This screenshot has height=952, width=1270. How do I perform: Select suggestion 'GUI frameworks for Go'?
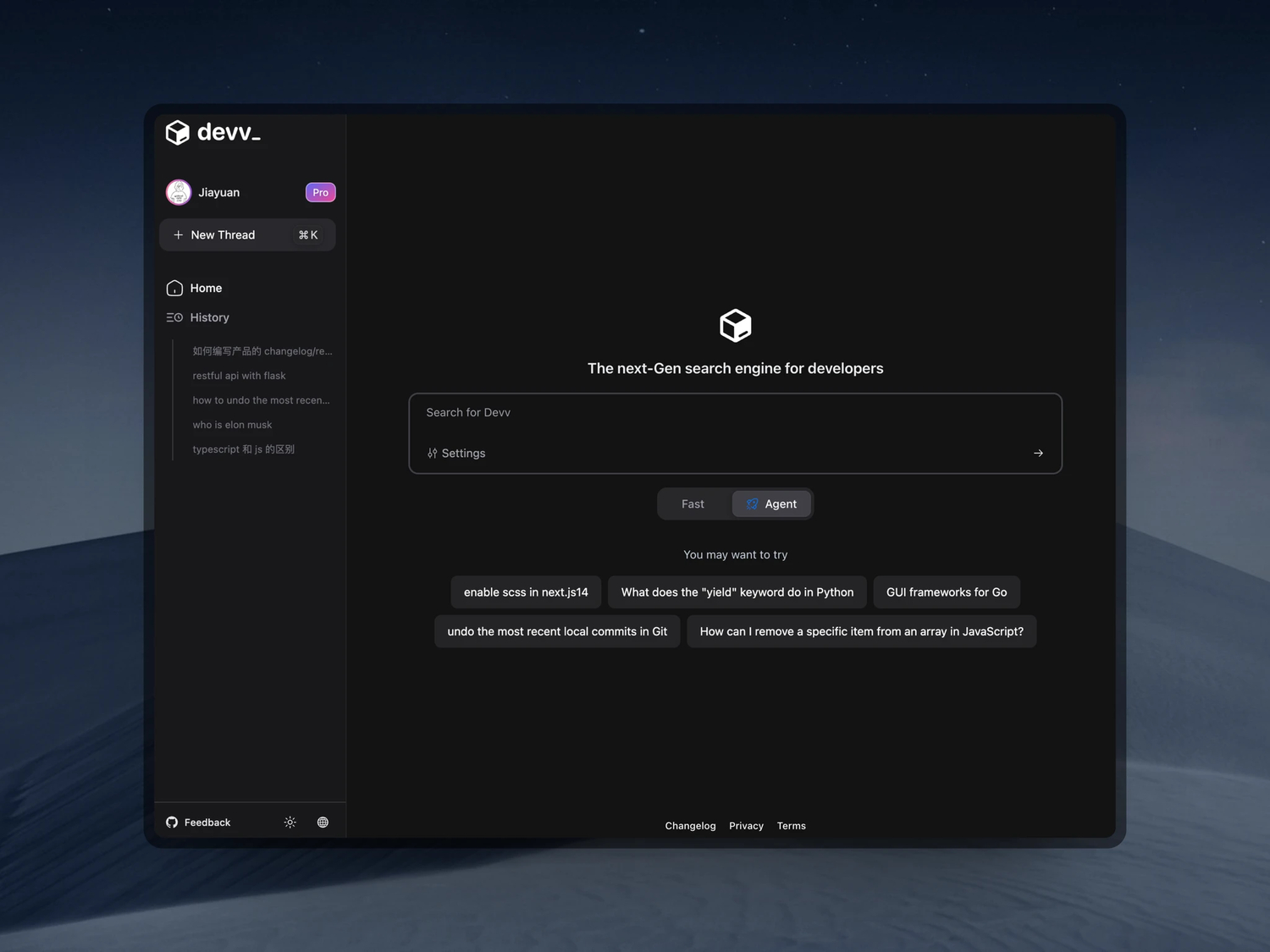pyautogui.click(x=946, y=592)
